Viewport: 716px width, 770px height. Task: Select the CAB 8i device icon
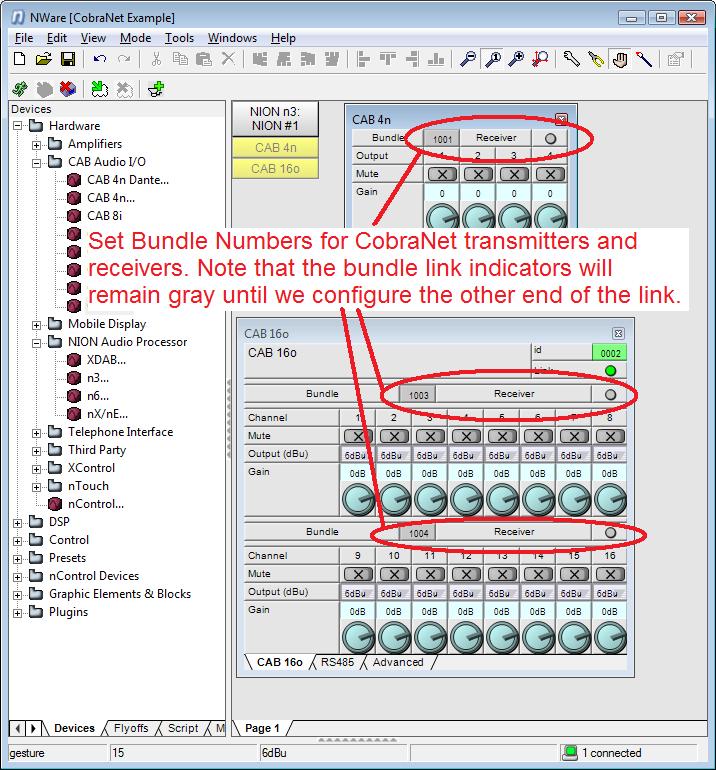pos(73,216)
